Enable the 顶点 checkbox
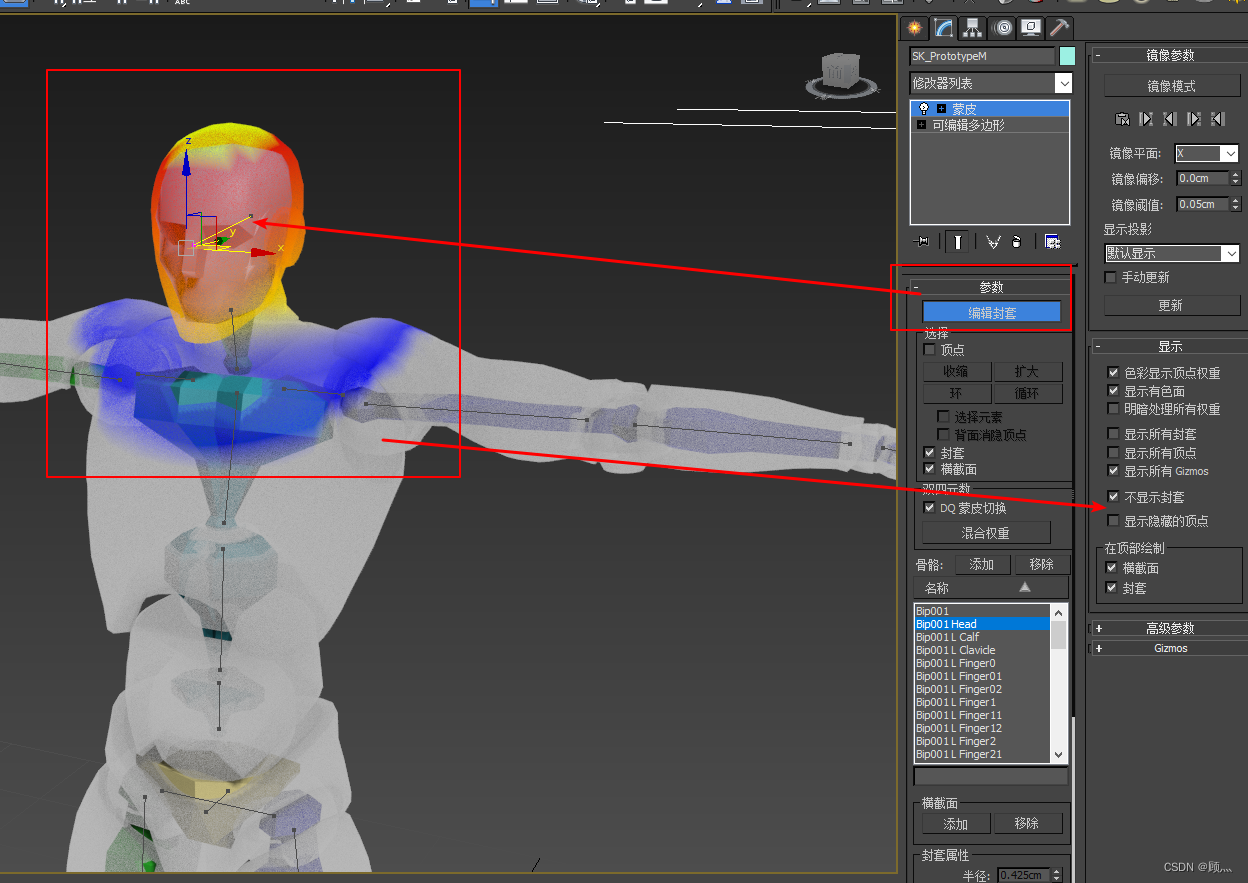The image size is (1248, 883). [x=930, y=350]
